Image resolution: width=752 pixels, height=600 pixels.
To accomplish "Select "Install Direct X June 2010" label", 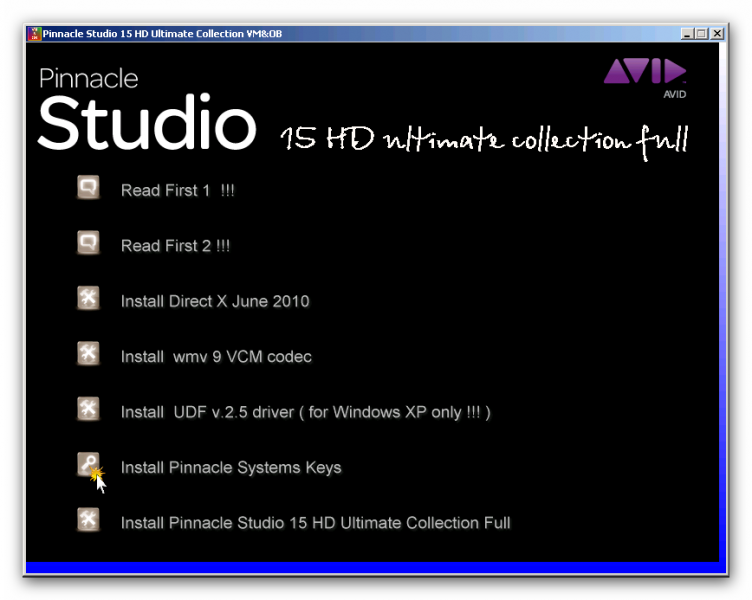I will (x=215, y=301).
